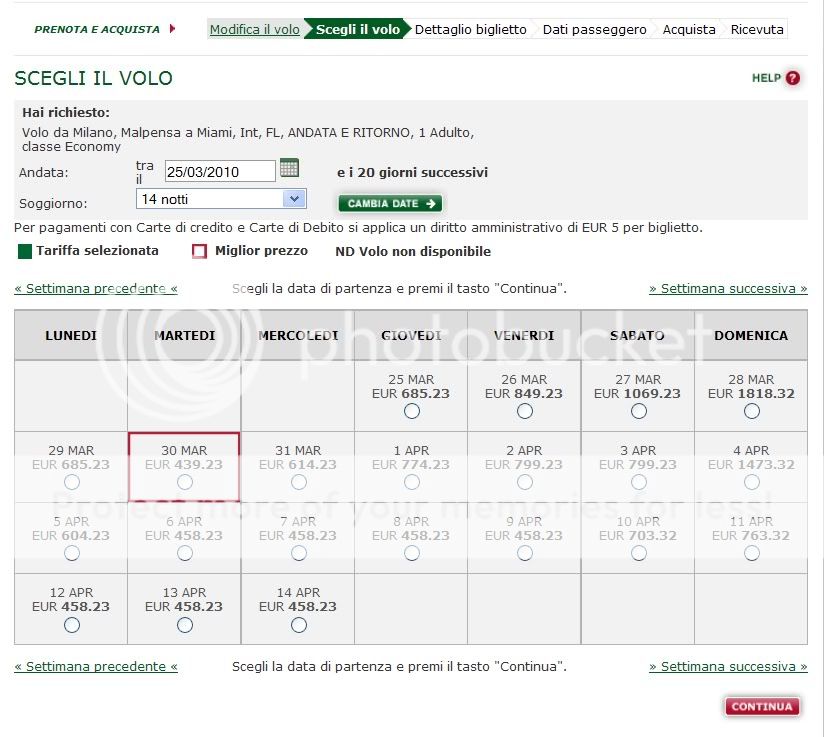Select the 13 APR departure radio button

(185, 625)
